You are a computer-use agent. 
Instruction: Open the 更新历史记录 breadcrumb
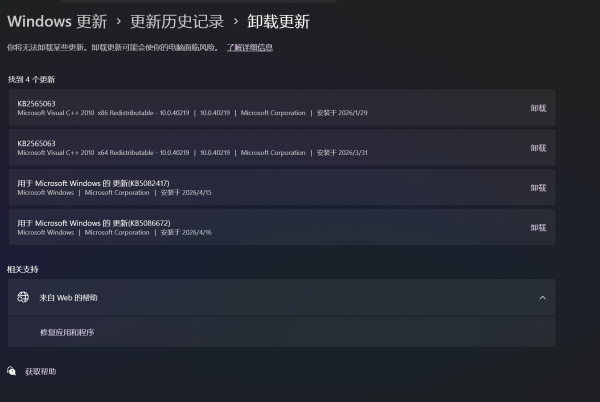[177, 21]
